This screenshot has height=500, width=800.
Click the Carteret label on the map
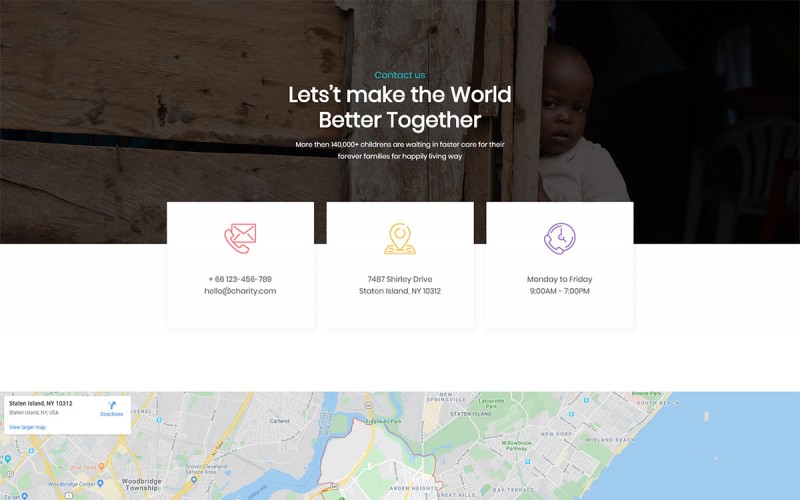pos(280,421)
